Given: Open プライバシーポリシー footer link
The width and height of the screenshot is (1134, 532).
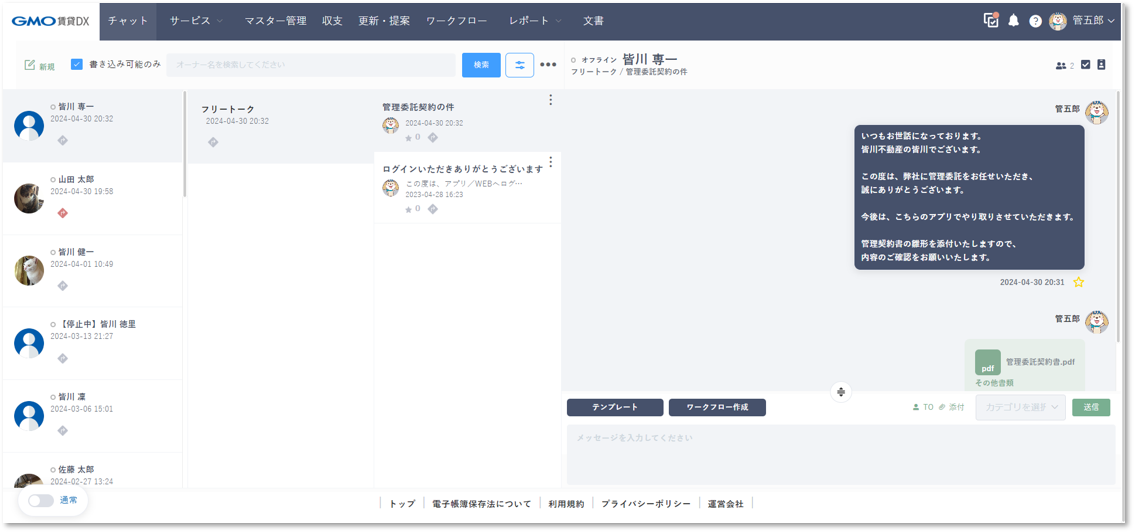Looking at the screenshot, I should coord(646,504).
